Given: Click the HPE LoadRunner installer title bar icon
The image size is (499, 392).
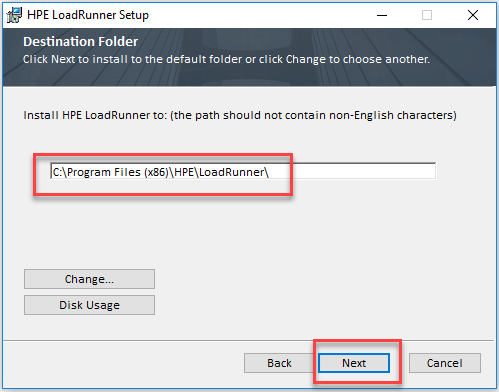Looking at the screenshot, I should click(14, 15).
